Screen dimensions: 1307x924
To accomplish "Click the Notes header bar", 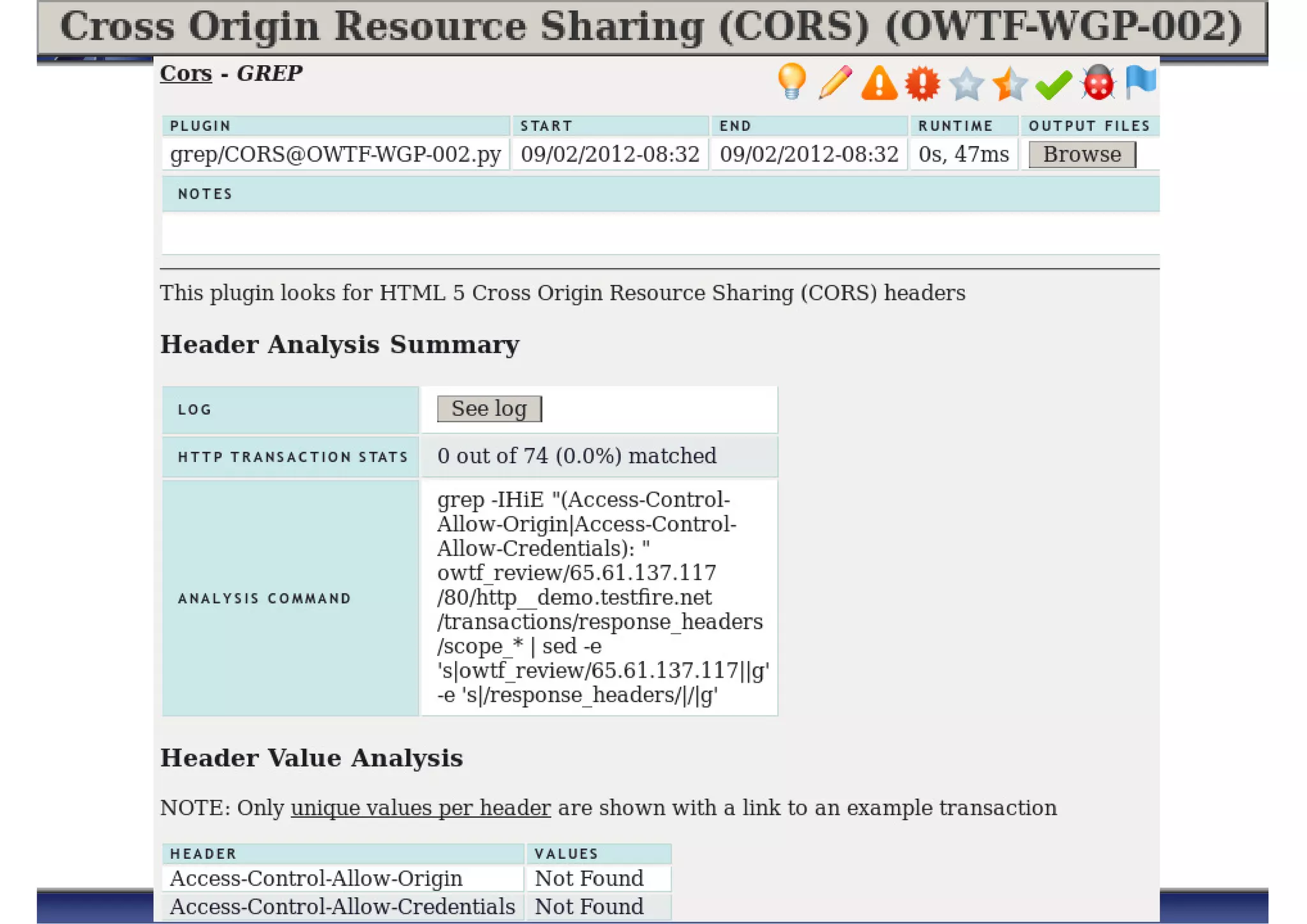I will coord(660,194).
